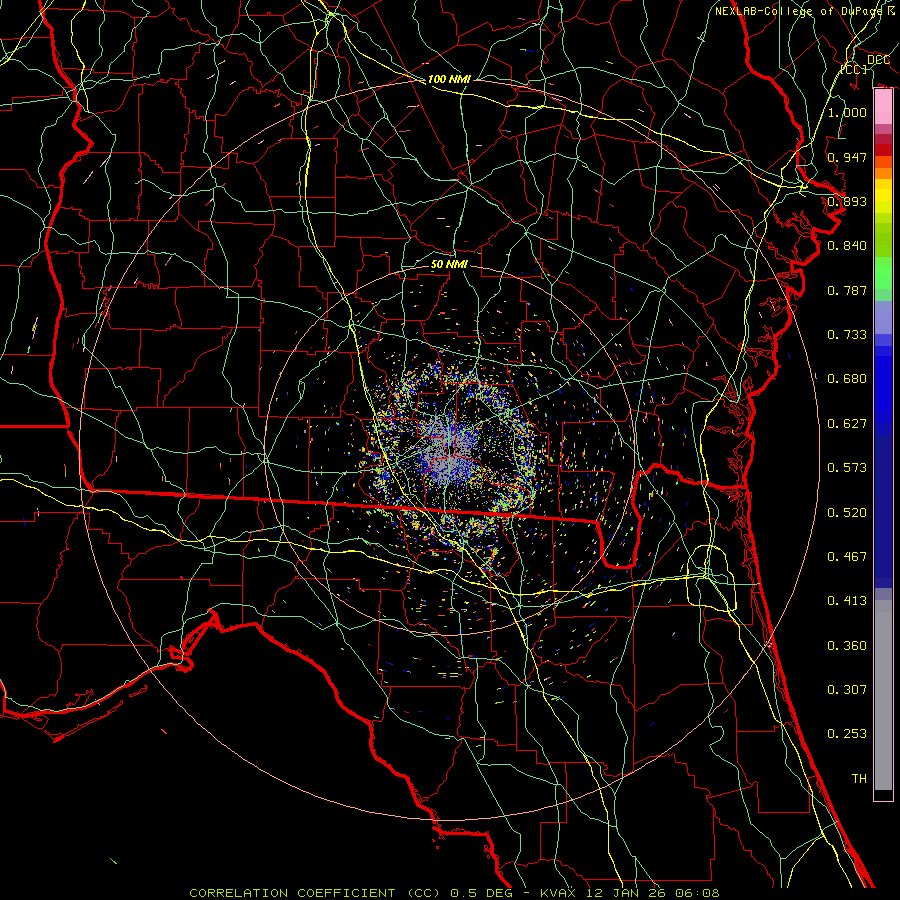The image size is (900, 900).
Task: Click the KVAX station identifier in caption
Action: (558, 893)
